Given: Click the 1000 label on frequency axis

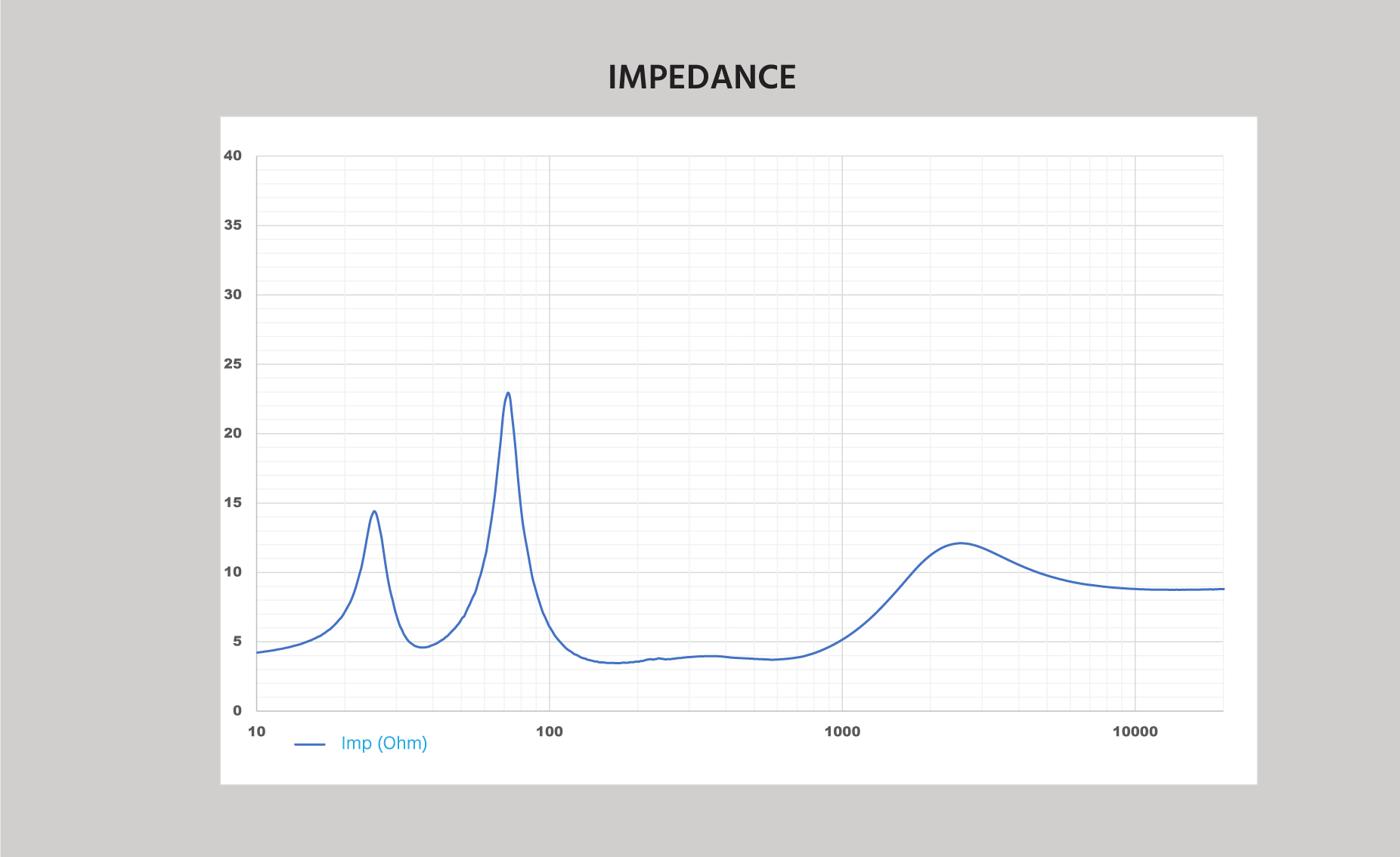Looking at the screenshot, I should [842, 732].
